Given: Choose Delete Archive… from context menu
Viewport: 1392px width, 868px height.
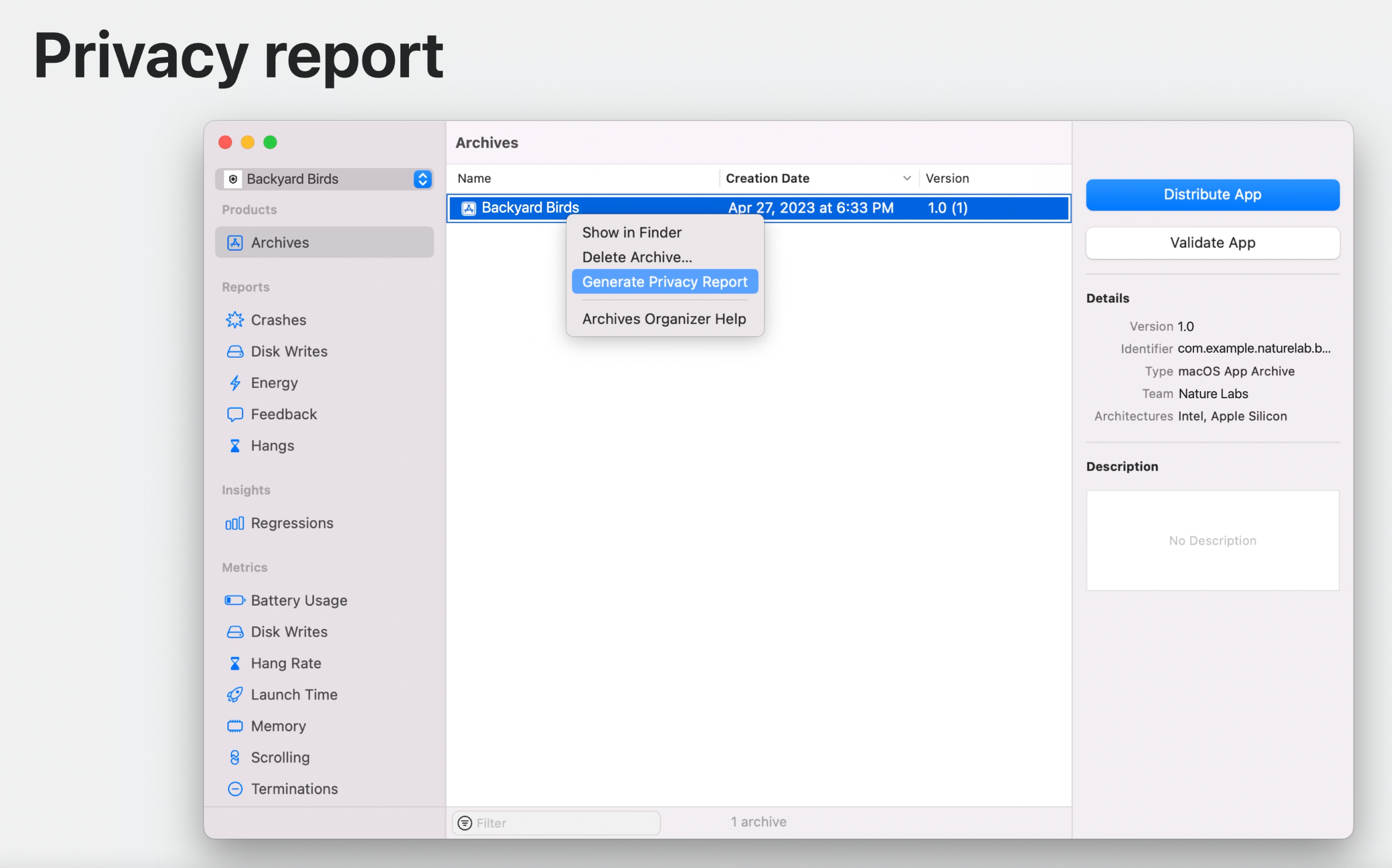Looking at the screenshot, I should tap(637, 257).
